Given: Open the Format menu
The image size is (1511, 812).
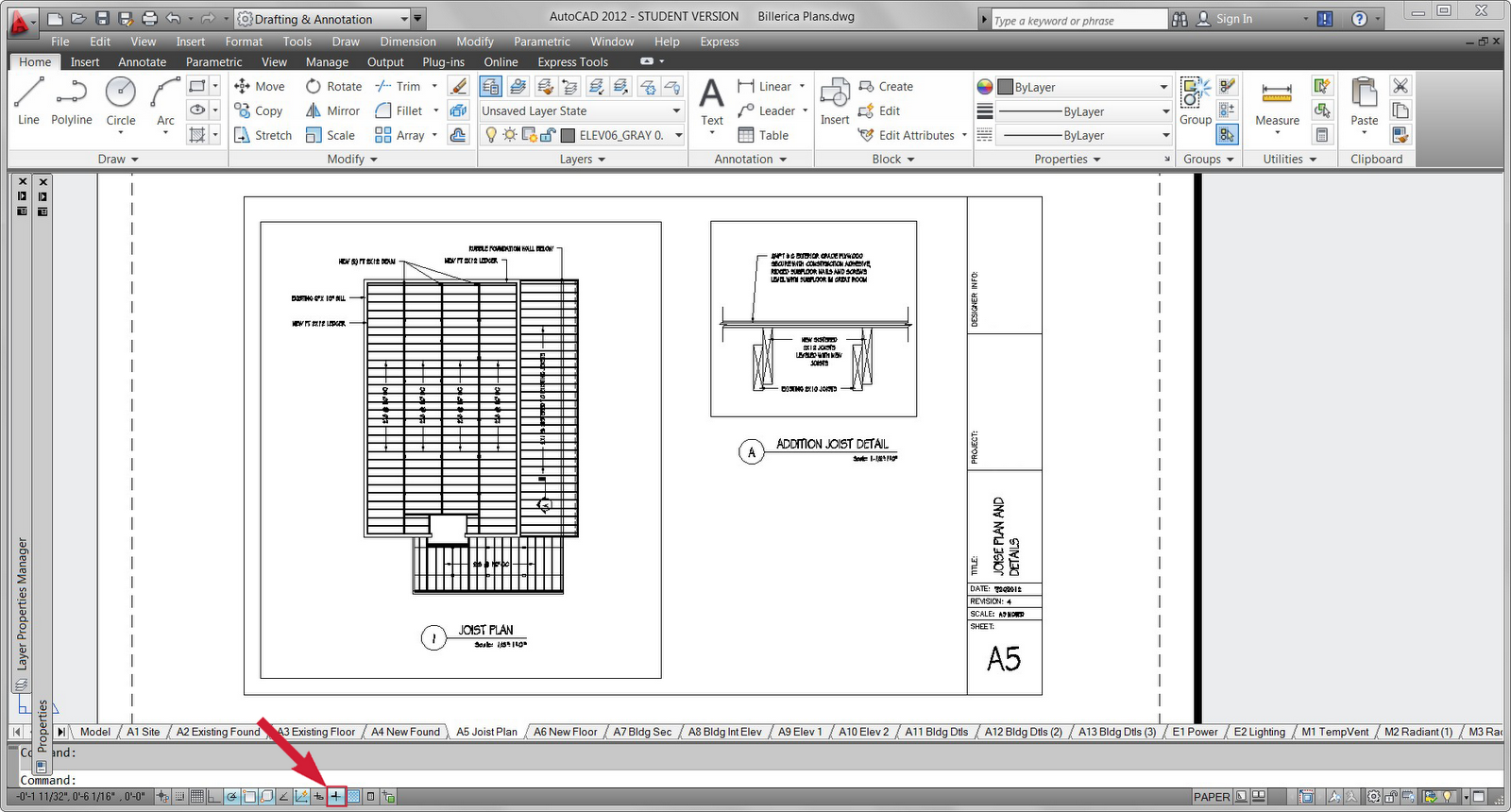Looking at the screenshot, I should [244, 42].
